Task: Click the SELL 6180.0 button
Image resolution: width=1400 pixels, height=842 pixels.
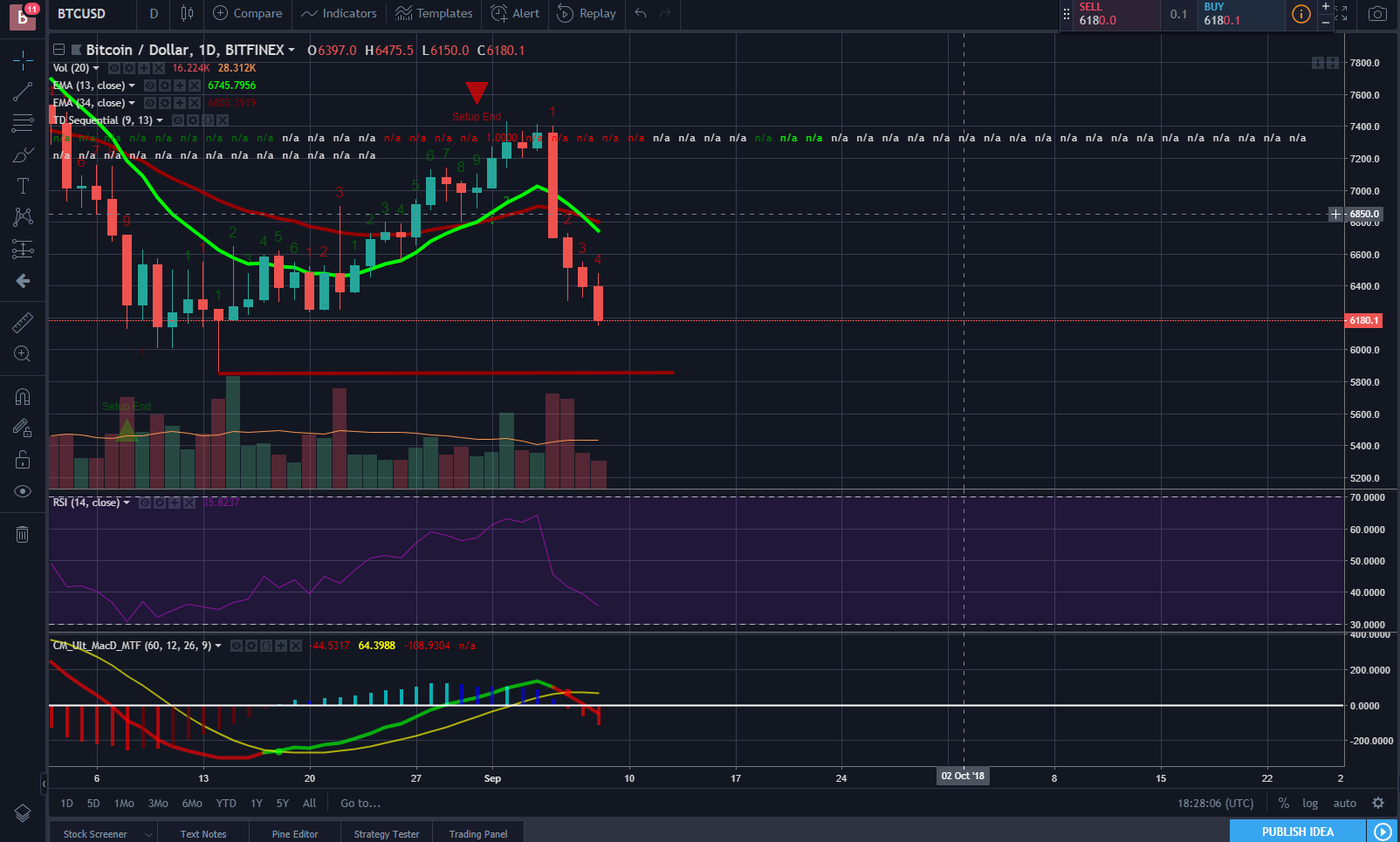Action: (x=1118, y=14)
